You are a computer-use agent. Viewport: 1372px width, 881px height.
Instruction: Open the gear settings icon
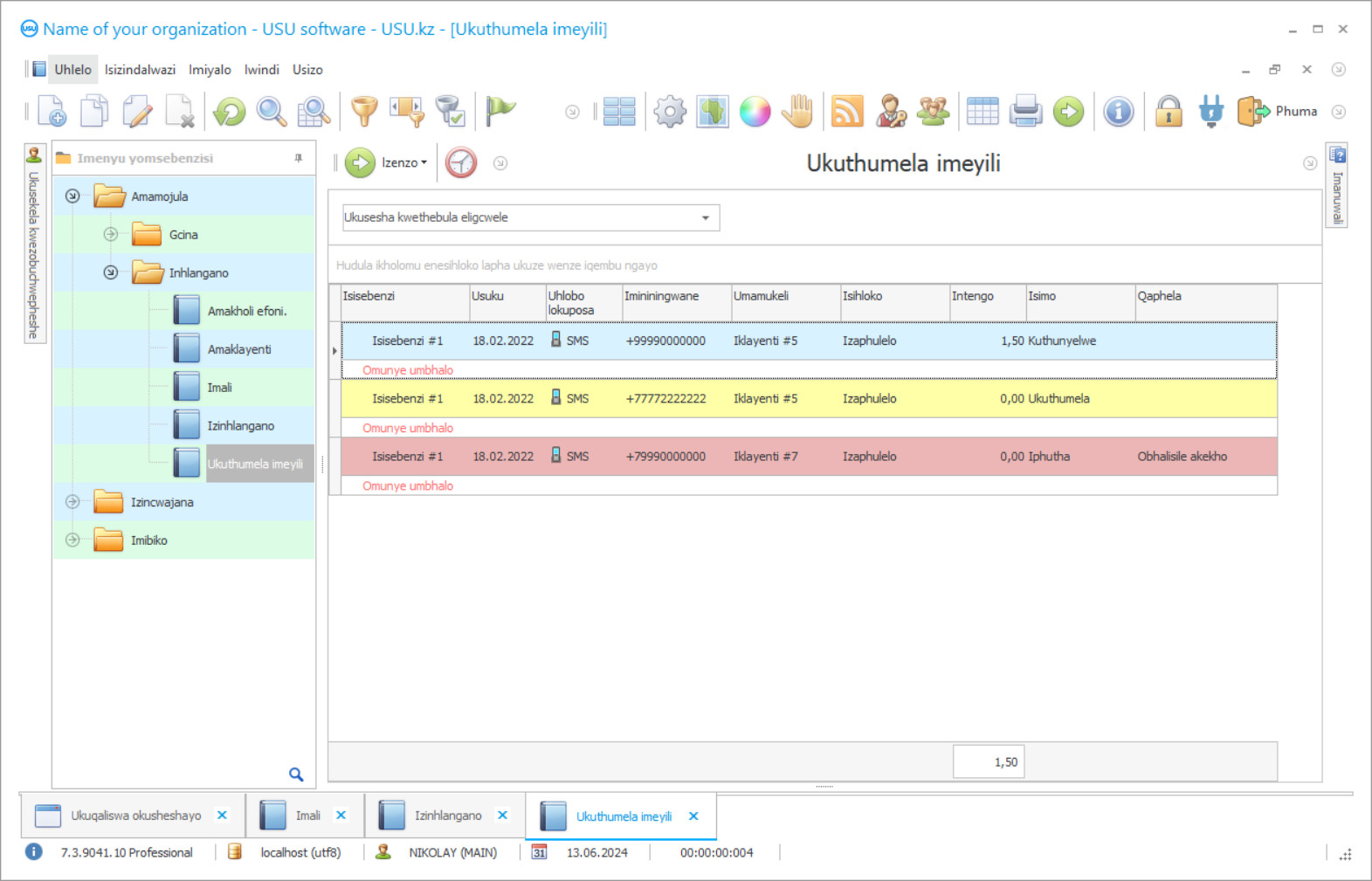[x=670, y=112]
